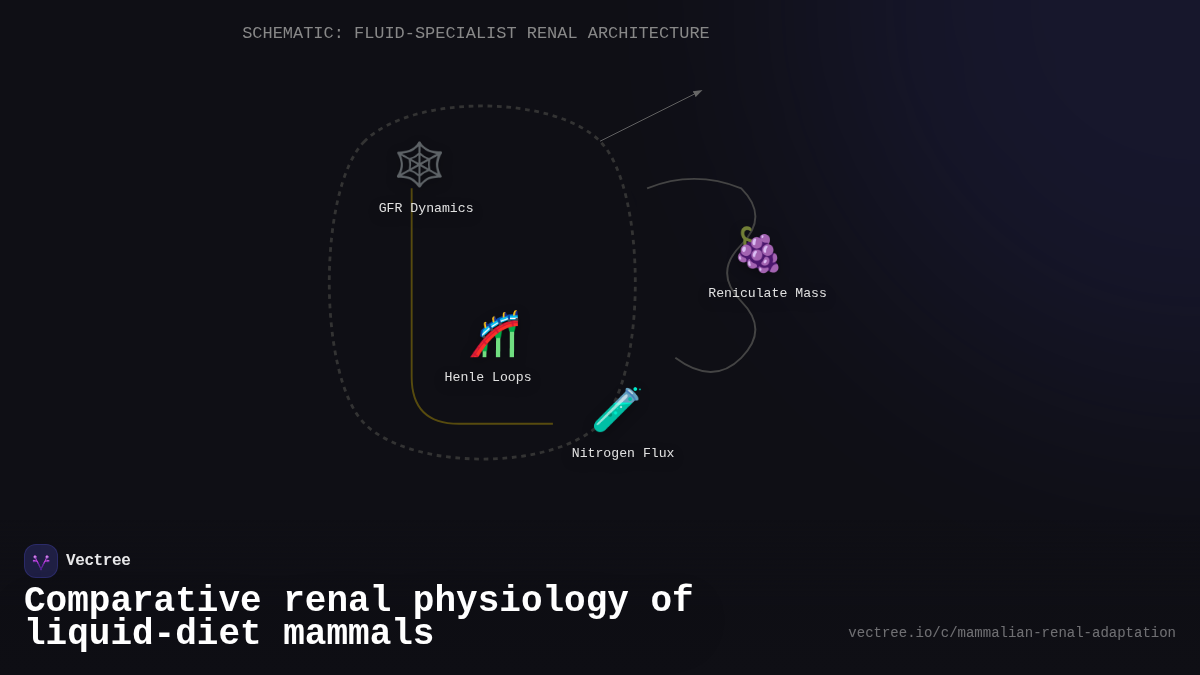1200x675 pixels.
Task: Switch to the Vectree brand tab
Action: [98, 560]
